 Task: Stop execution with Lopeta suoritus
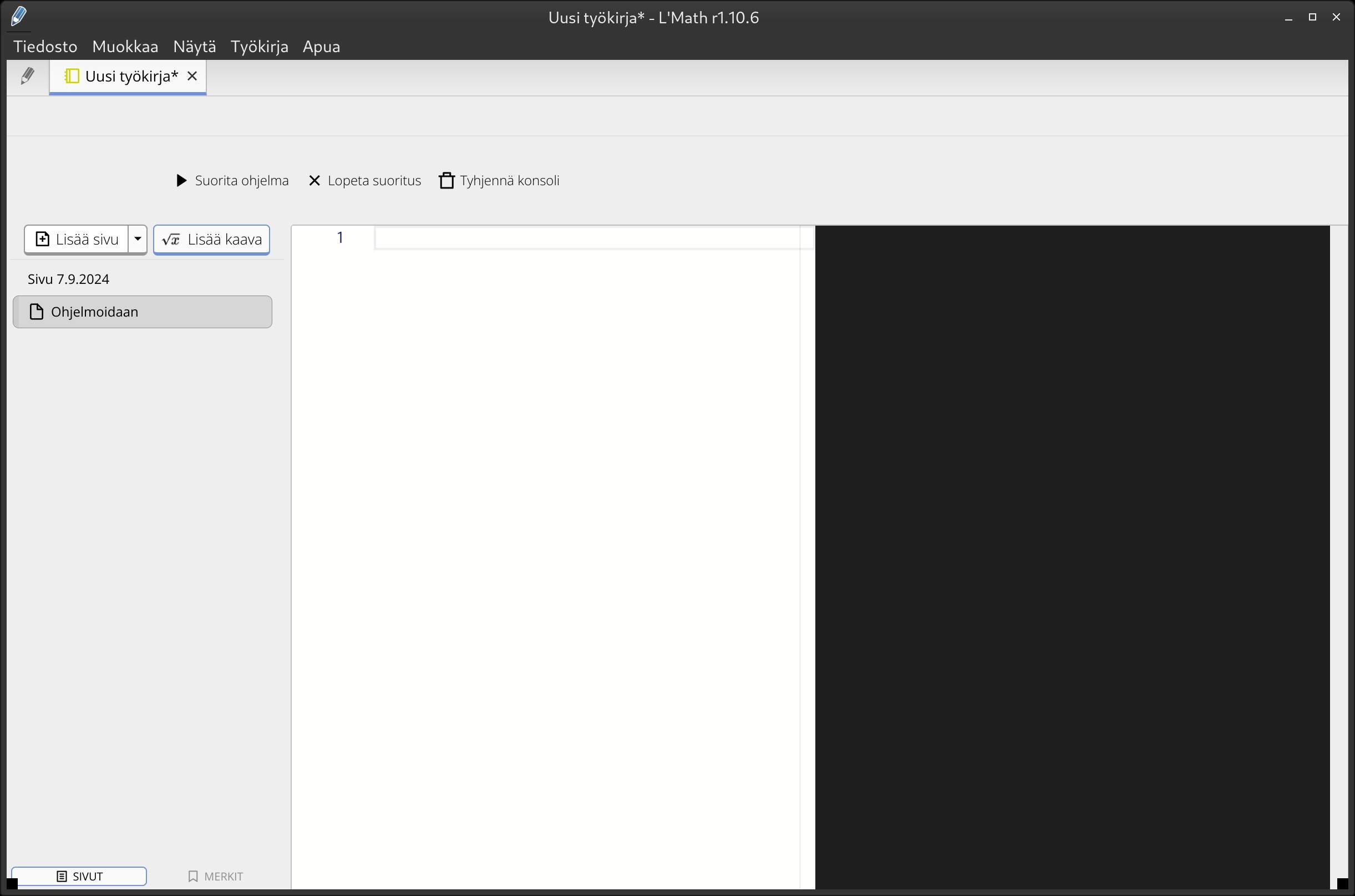tap(364, 181)
